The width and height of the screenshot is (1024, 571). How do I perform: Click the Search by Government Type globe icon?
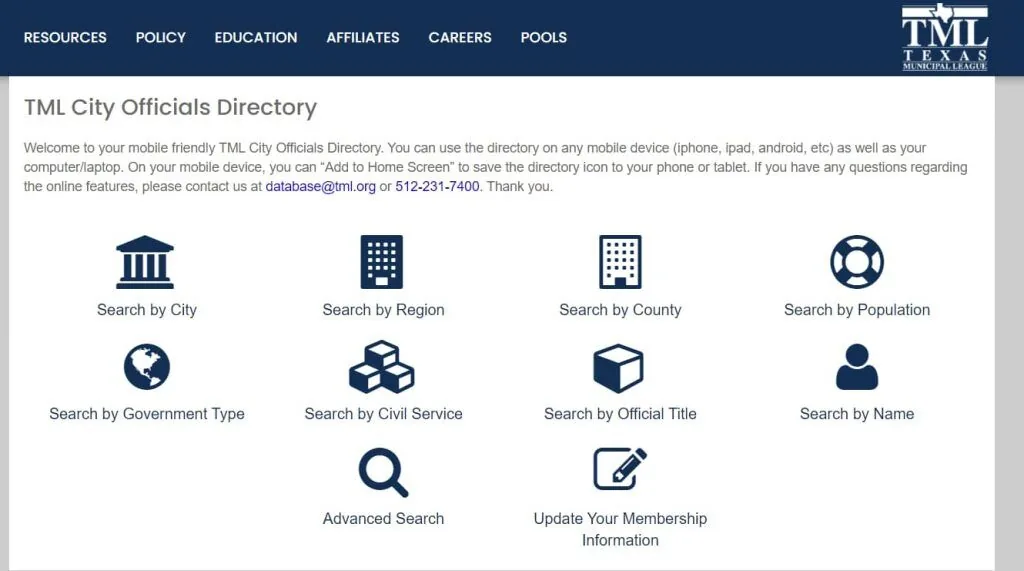tap(147, 367)
